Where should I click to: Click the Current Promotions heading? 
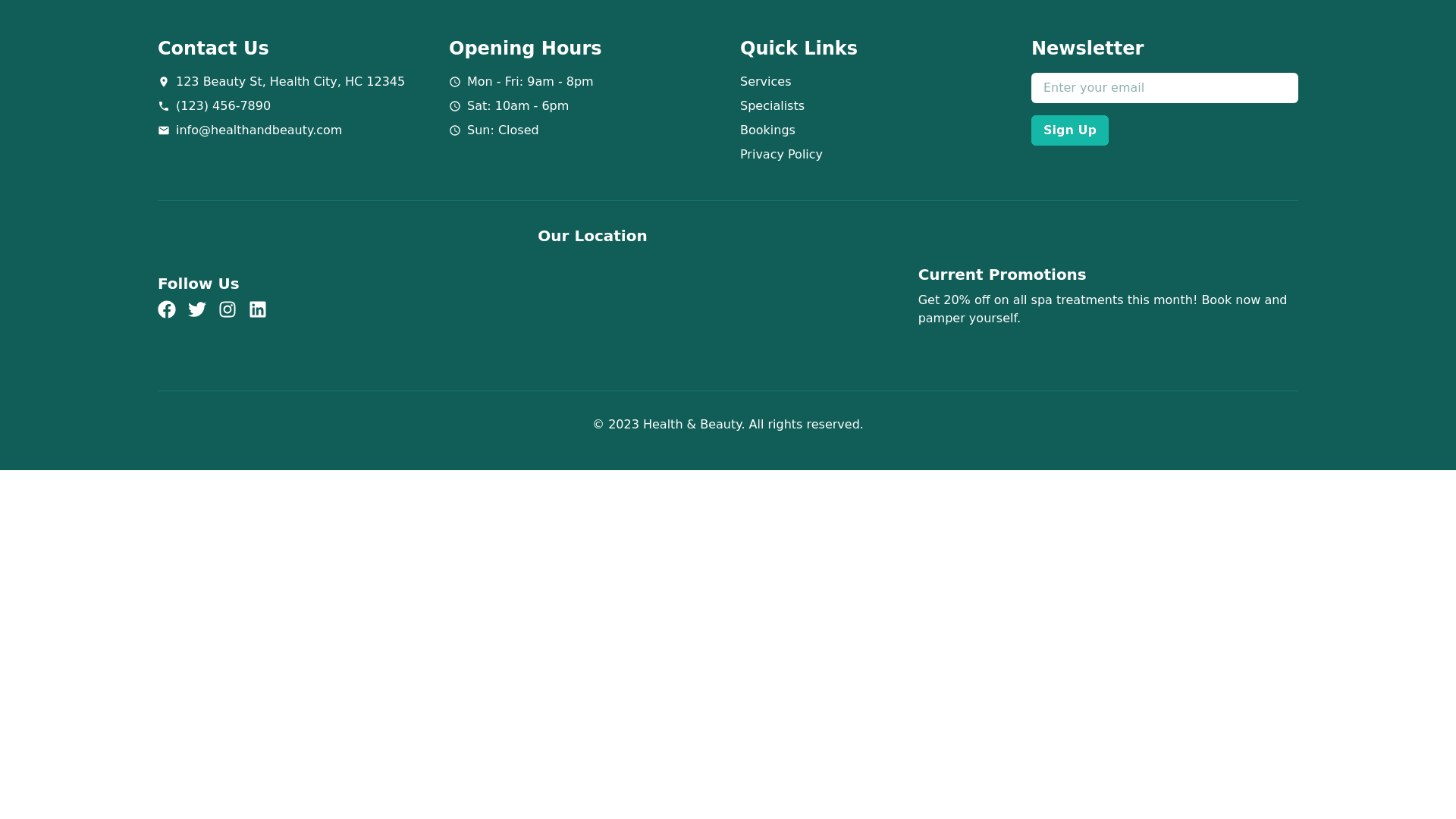click(x=1002, y=275)
